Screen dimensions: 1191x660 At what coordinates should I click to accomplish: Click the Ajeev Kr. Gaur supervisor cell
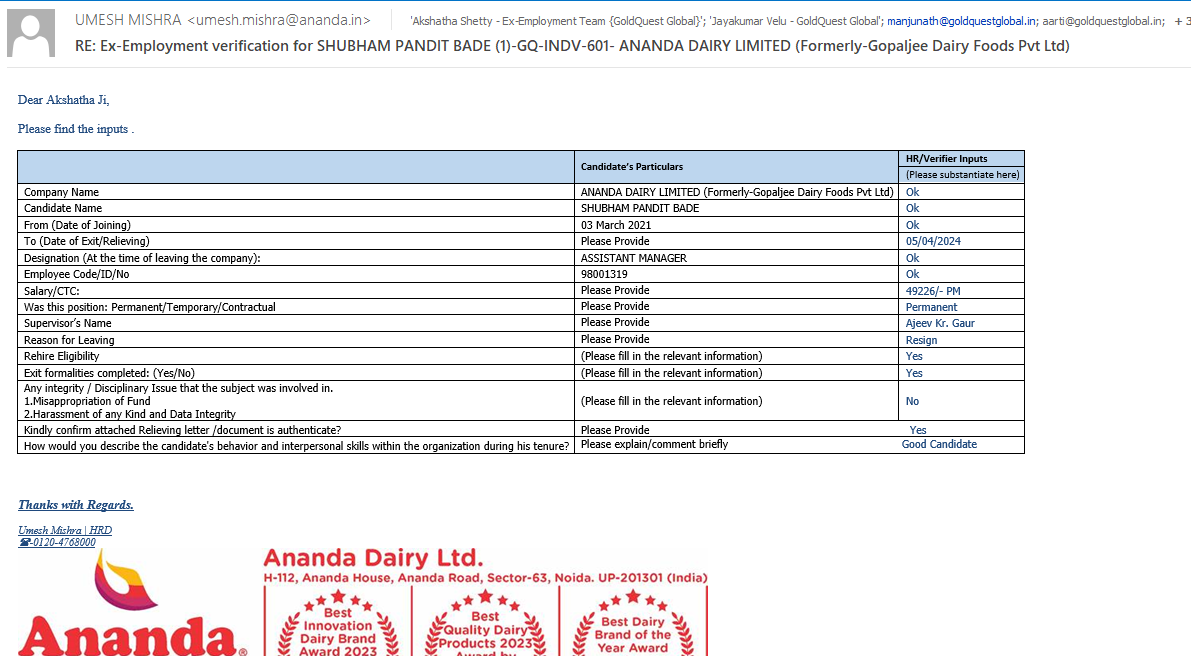pyautogui.click(x=939, y=323)
